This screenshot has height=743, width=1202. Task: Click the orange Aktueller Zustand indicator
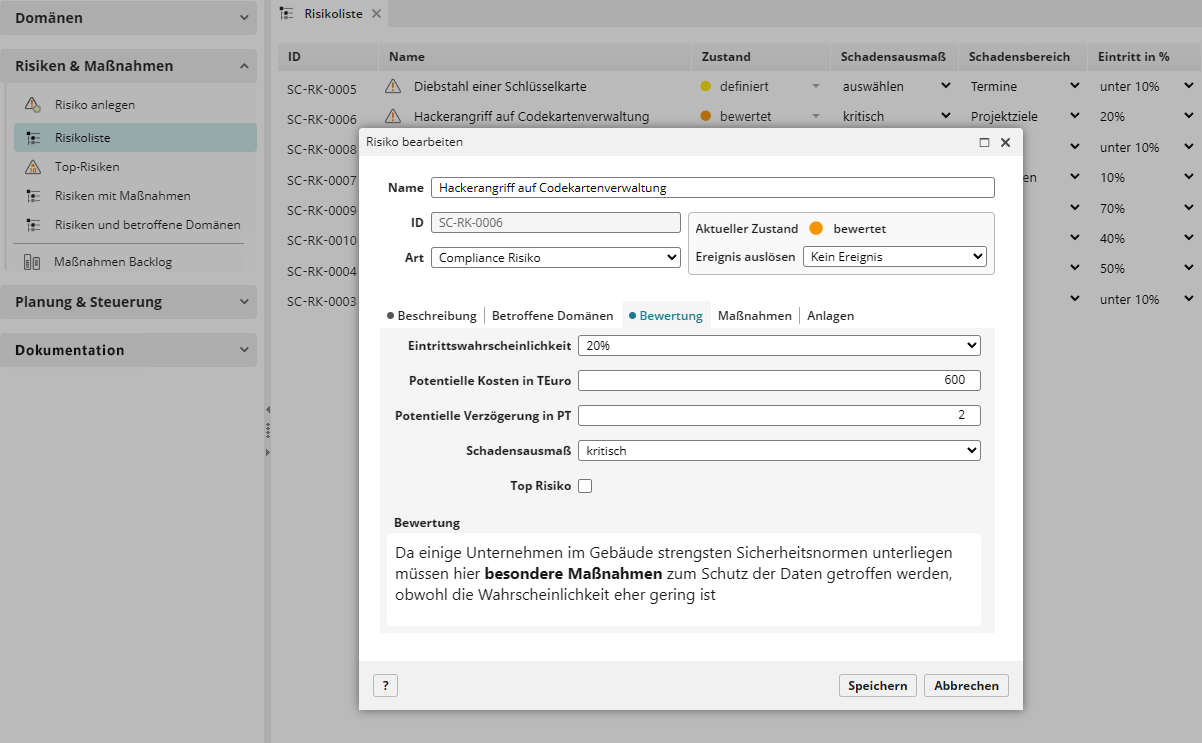tap(816, 228)
